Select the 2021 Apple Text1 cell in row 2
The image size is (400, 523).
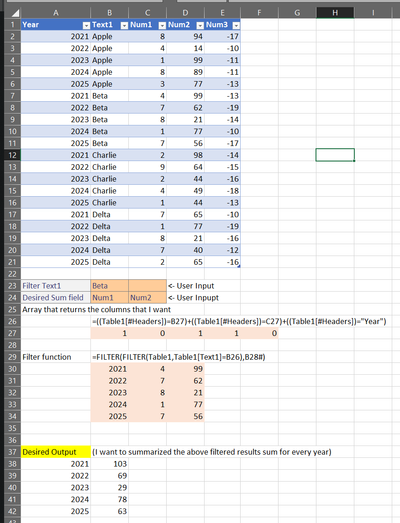109,36
